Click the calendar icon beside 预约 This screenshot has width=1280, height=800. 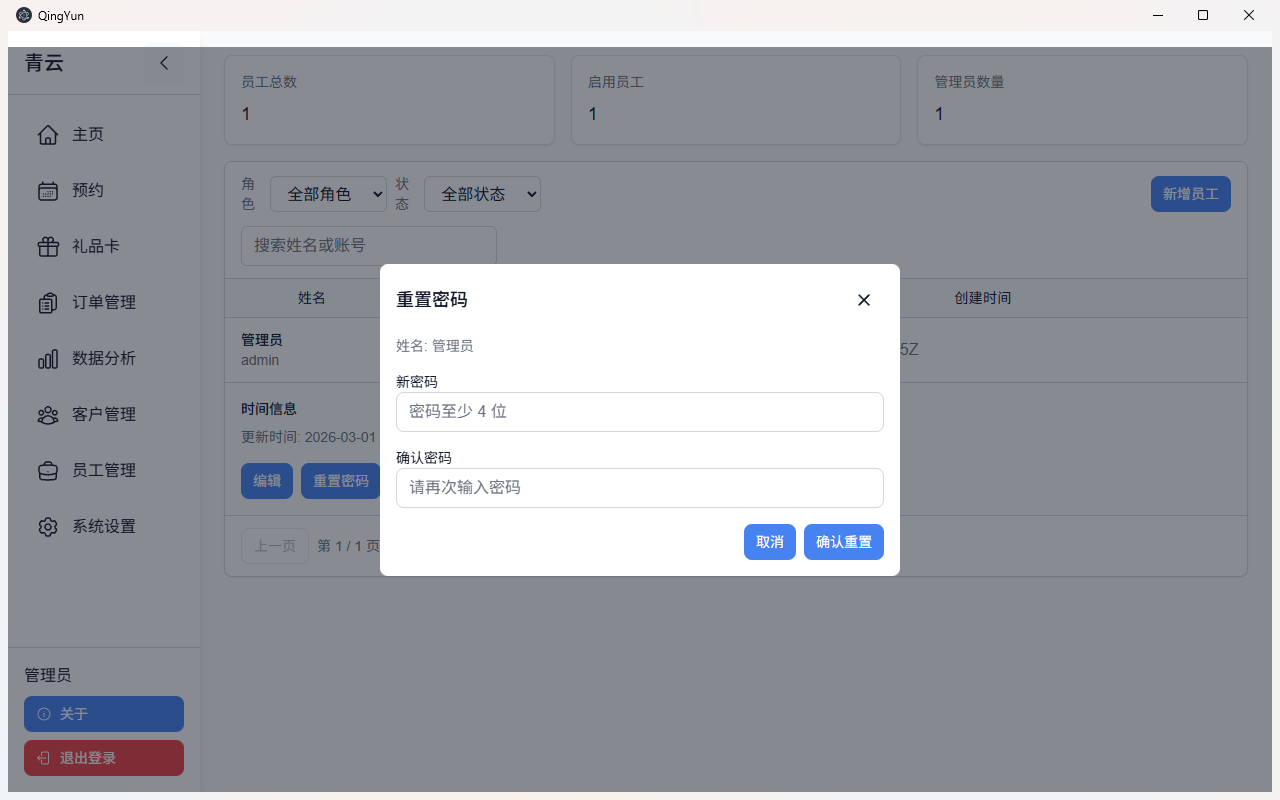coord(48,190)
